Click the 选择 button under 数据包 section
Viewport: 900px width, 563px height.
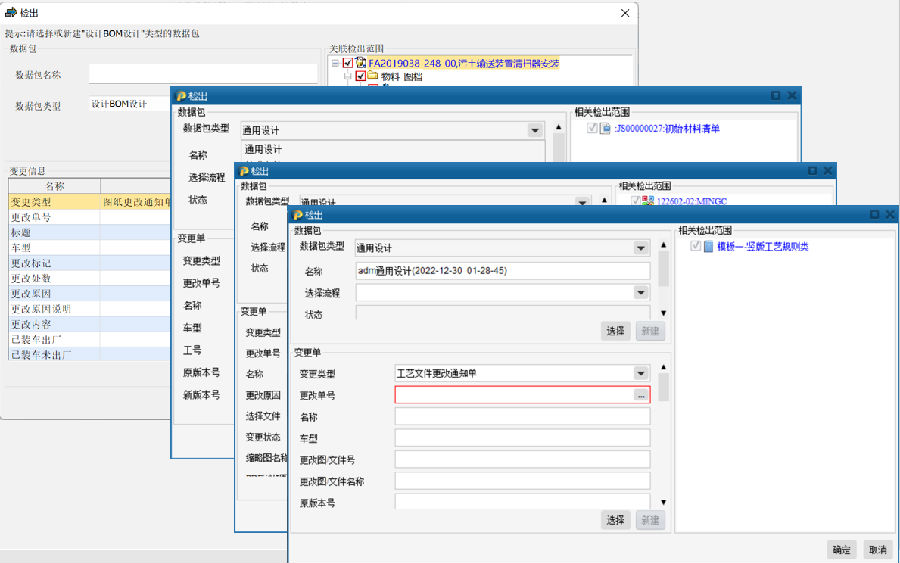tap(615, 331)
